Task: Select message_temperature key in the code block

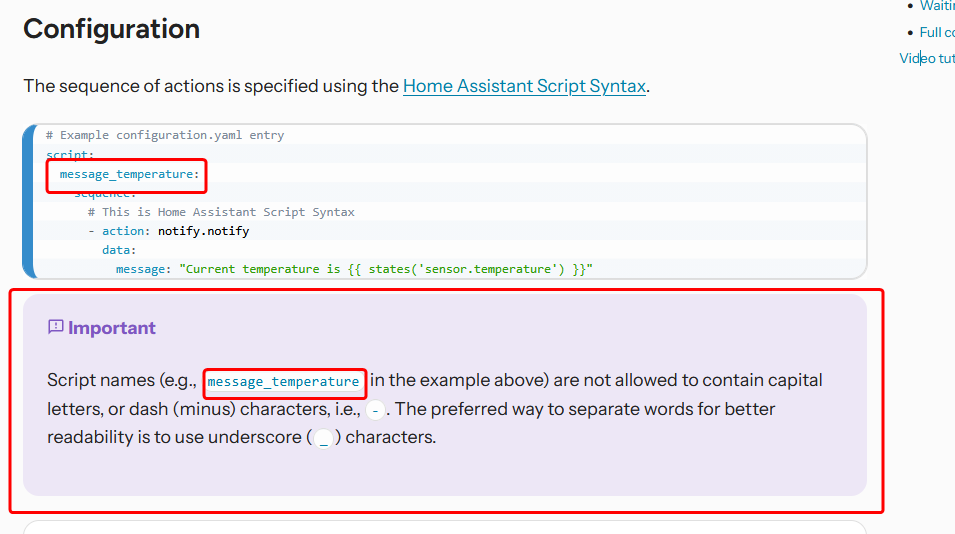Action: [128, 174]
